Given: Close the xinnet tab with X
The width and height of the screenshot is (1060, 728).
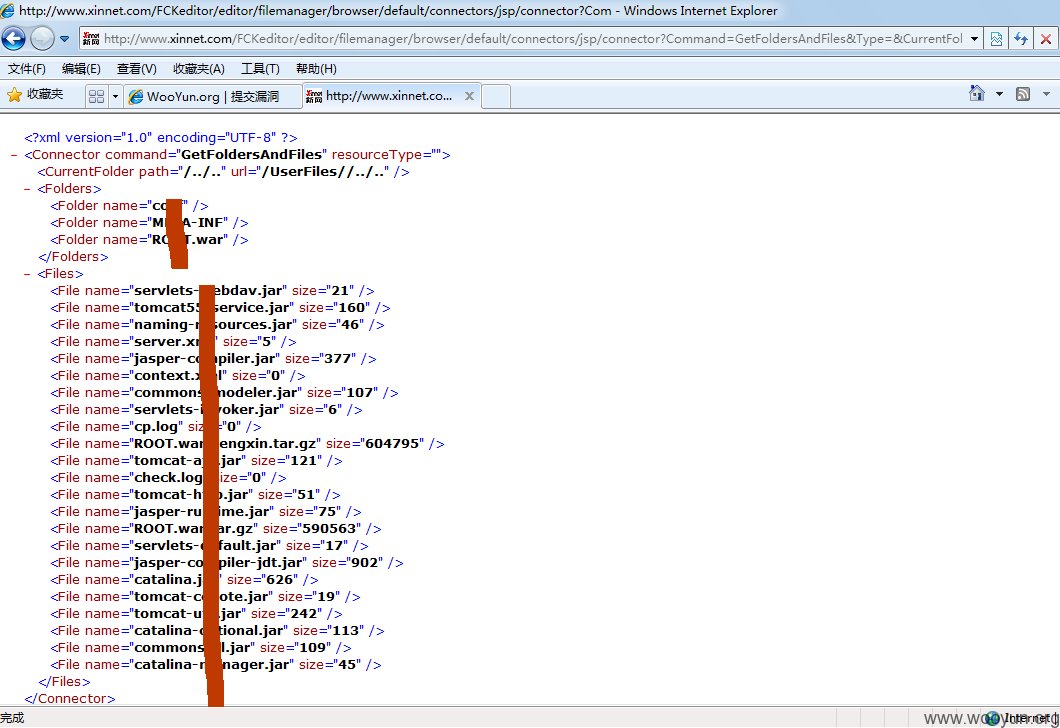Looking at the screenshot, I should [x=469, y=96].
